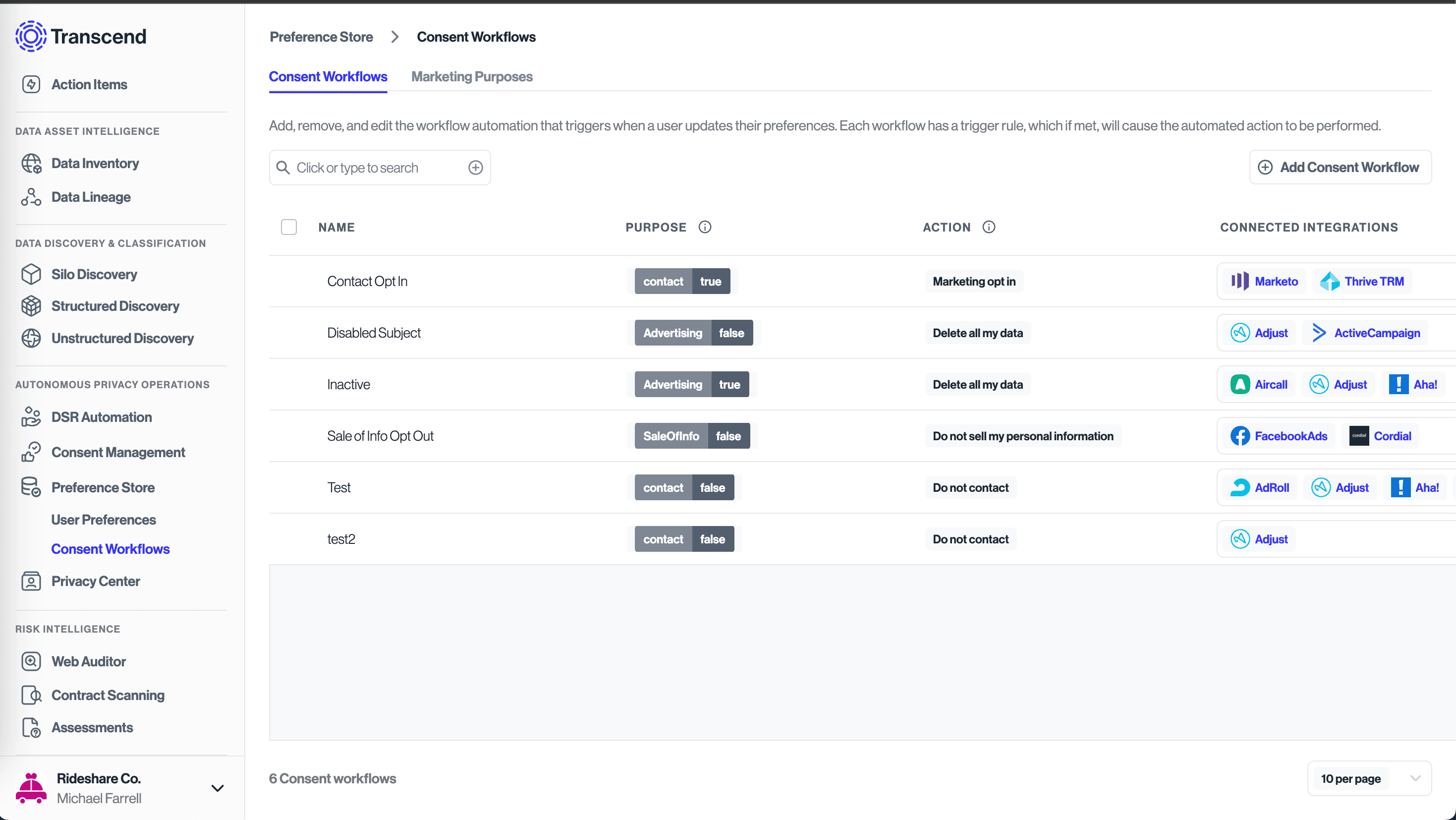
Task: Switch to the Marketing Purposes tab
Action: coord(471,76)
